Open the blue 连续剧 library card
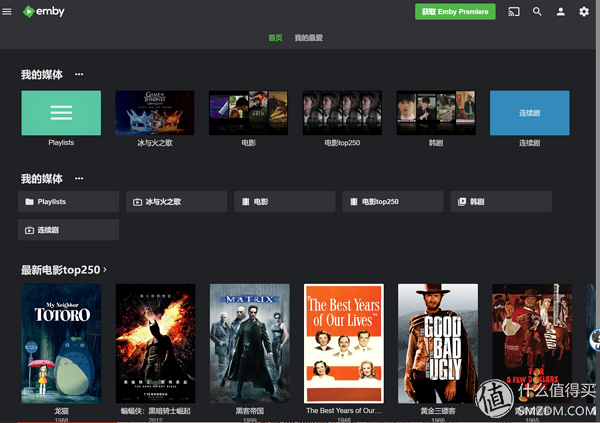Image resolution: width=600 pixels, height=423 pixels. 530,113
